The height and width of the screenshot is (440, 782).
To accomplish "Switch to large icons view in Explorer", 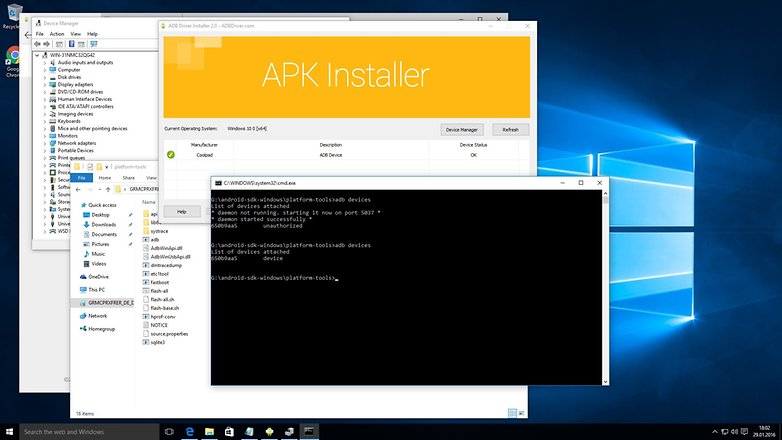I will point(522,413).
